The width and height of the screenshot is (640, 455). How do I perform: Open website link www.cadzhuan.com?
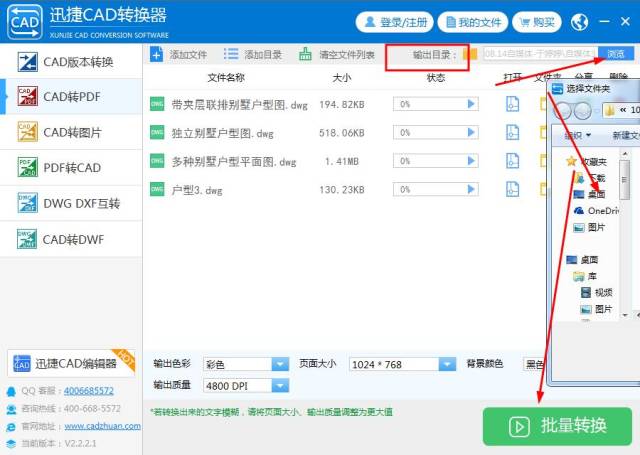102,426
